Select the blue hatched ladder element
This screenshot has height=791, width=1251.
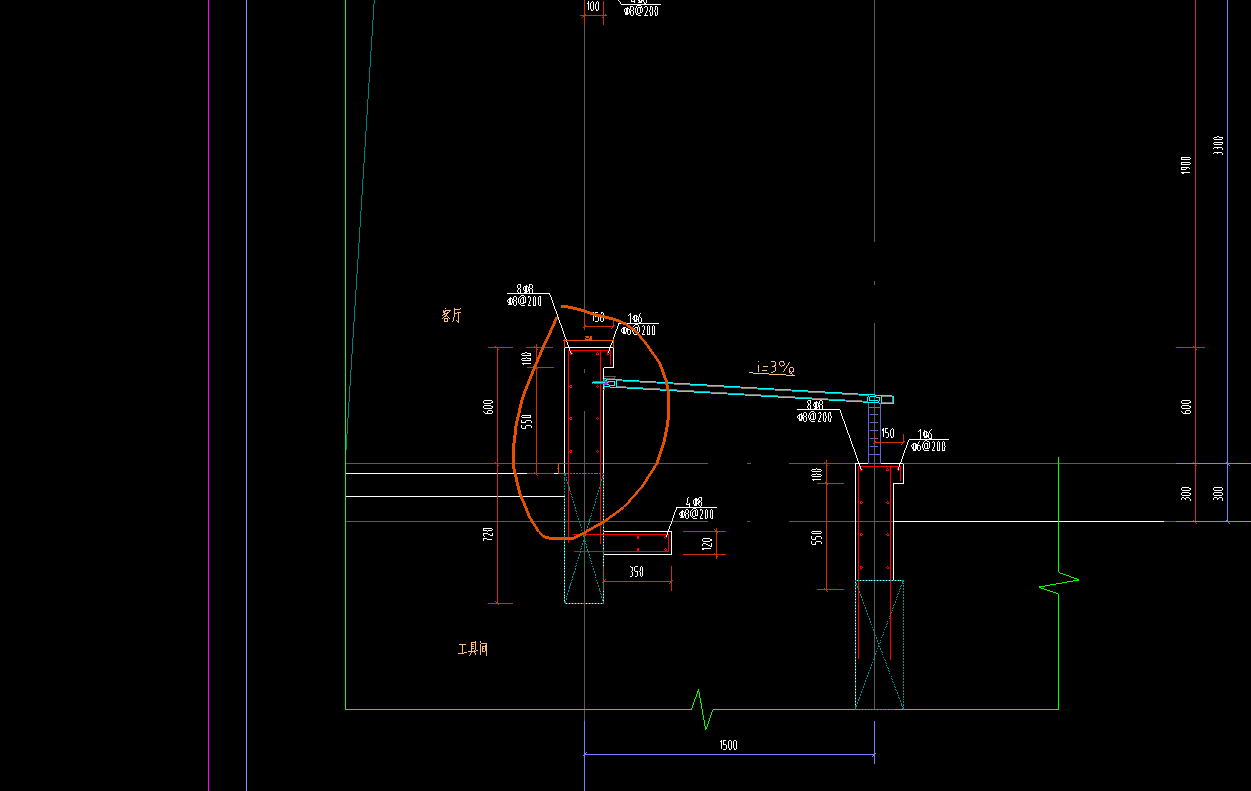click(x=873, y=432)
